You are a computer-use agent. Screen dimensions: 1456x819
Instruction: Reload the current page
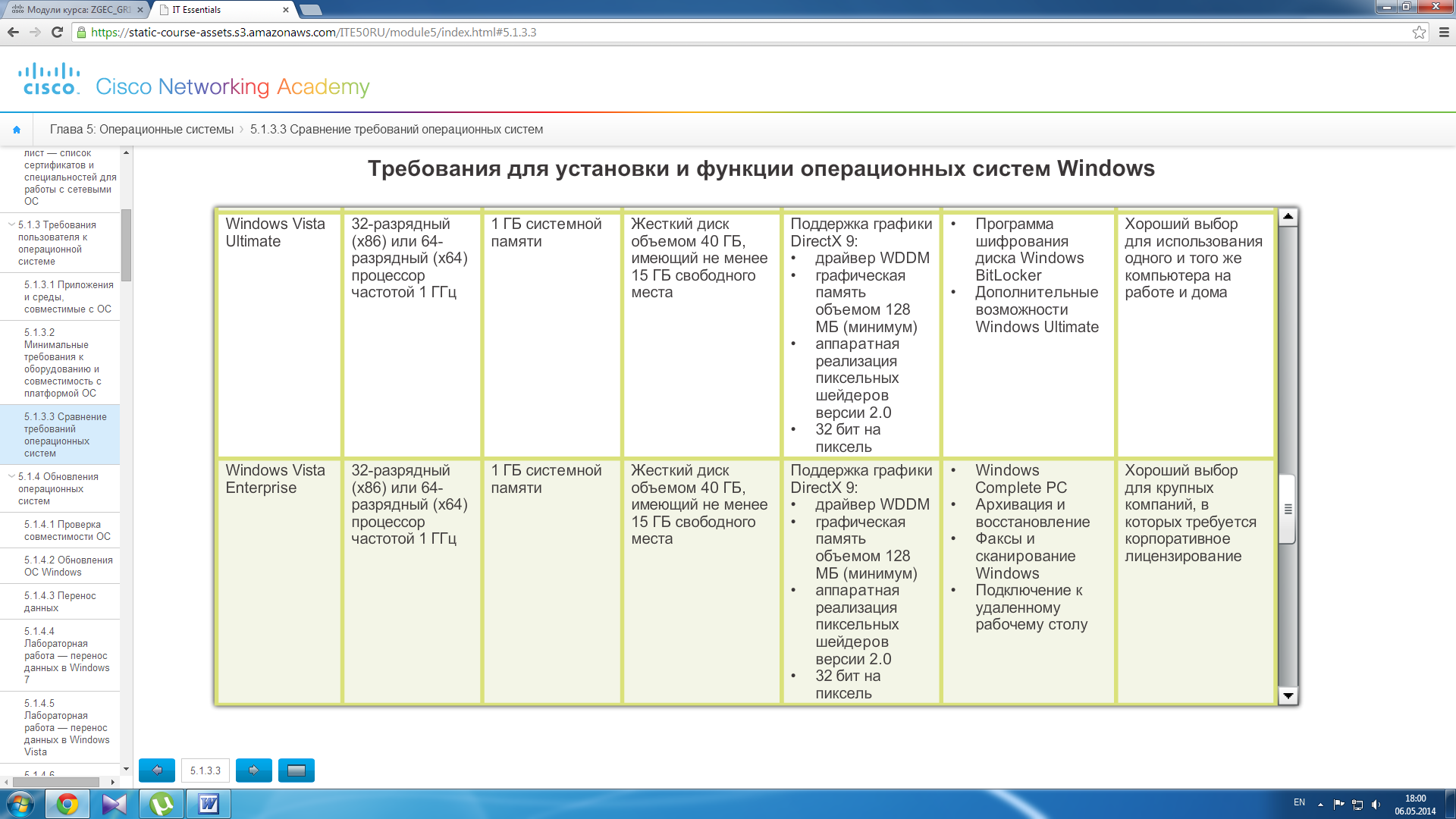(x=57, y=32)
